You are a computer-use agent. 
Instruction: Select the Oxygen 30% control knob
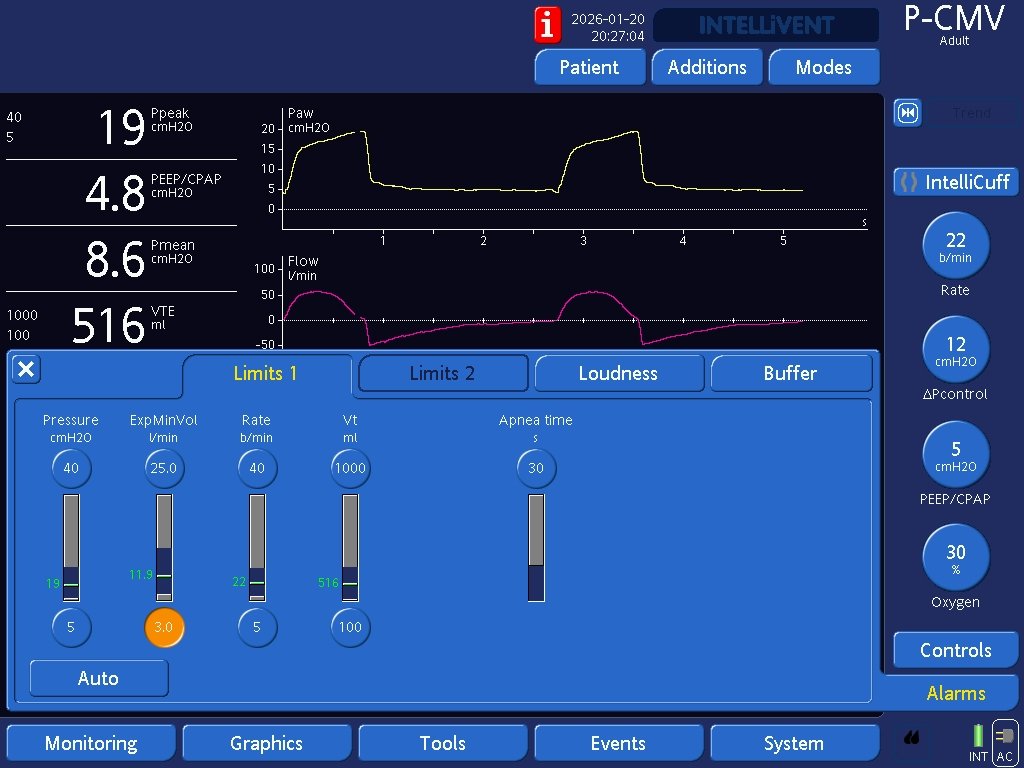tap(955, 557)
